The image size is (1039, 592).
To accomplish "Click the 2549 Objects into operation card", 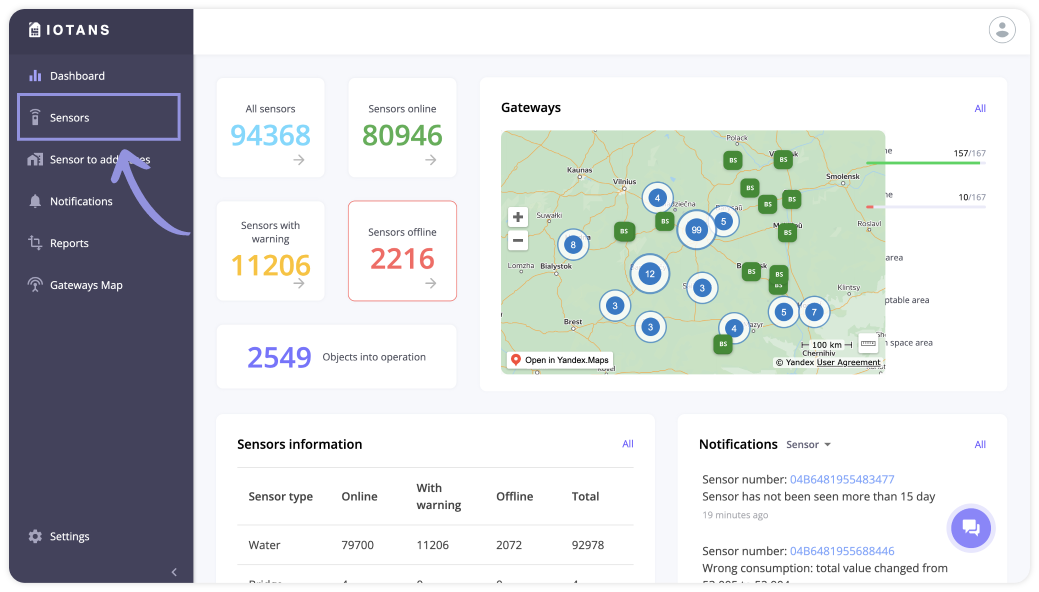I will click(337, 357).
